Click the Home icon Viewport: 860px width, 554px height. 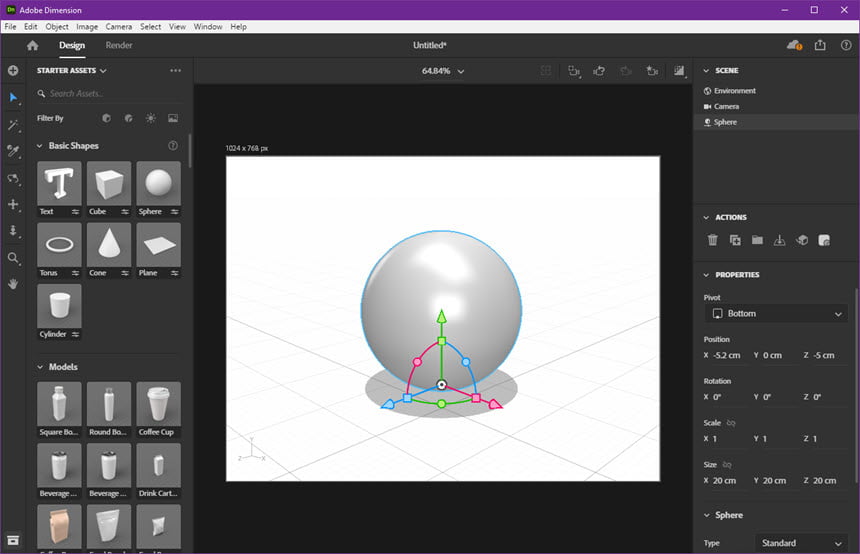tap(32, 46)
